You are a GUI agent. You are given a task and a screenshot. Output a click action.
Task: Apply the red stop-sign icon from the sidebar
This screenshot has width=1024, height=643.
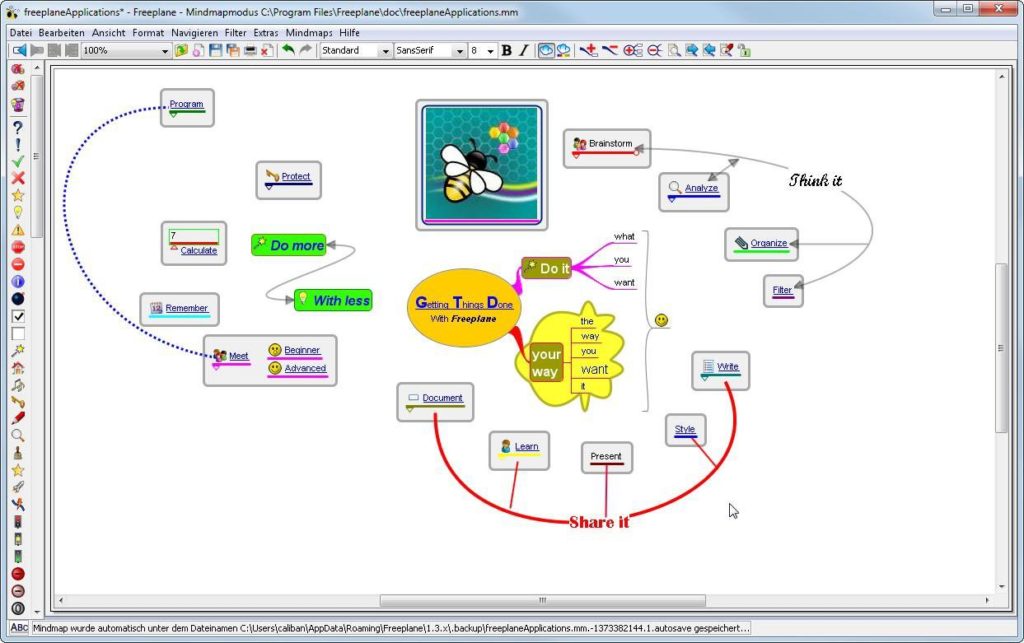18,247
